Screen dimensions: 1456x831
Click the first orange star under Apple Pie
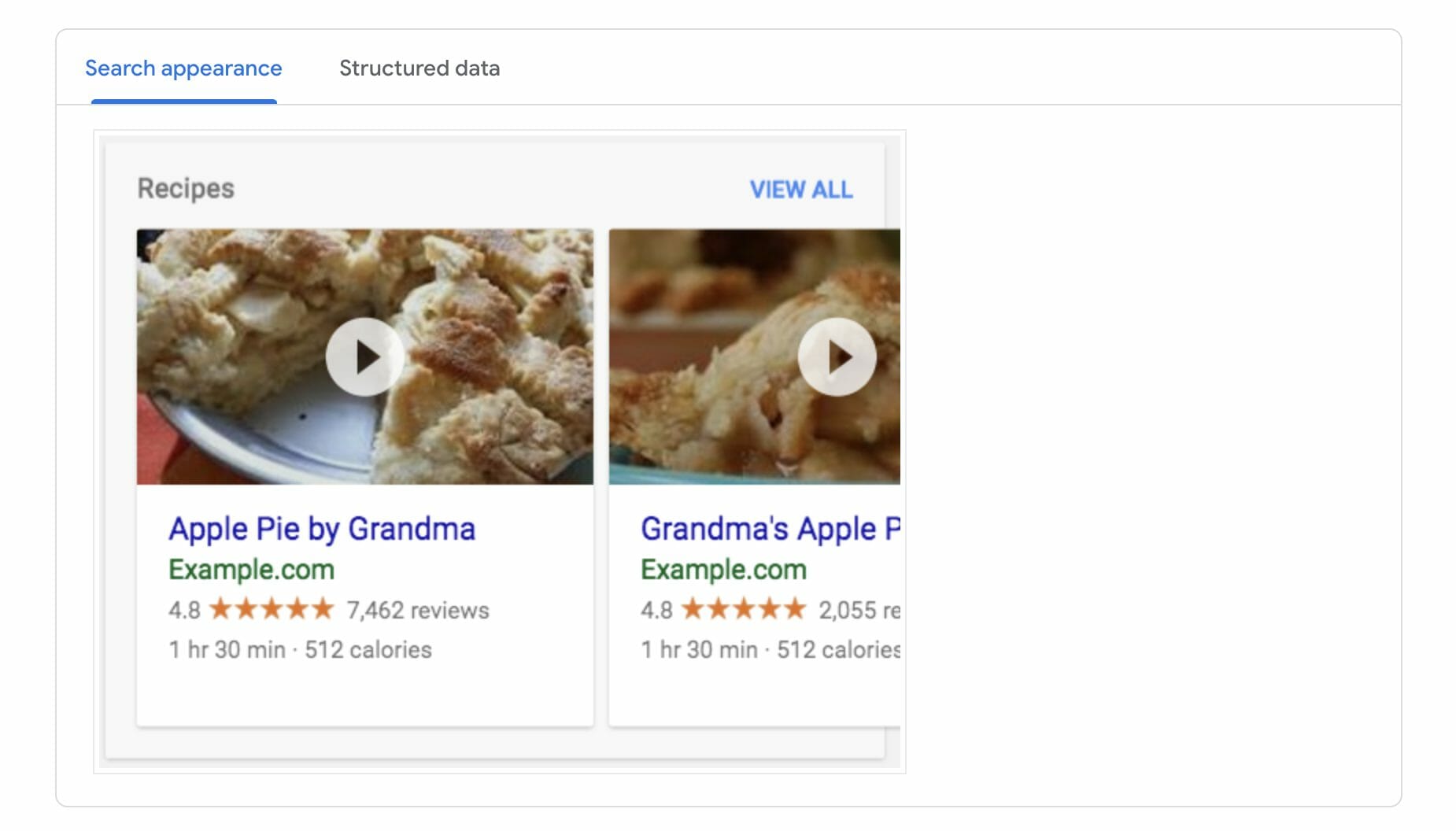pyautogui.click(x=218, y=608)
